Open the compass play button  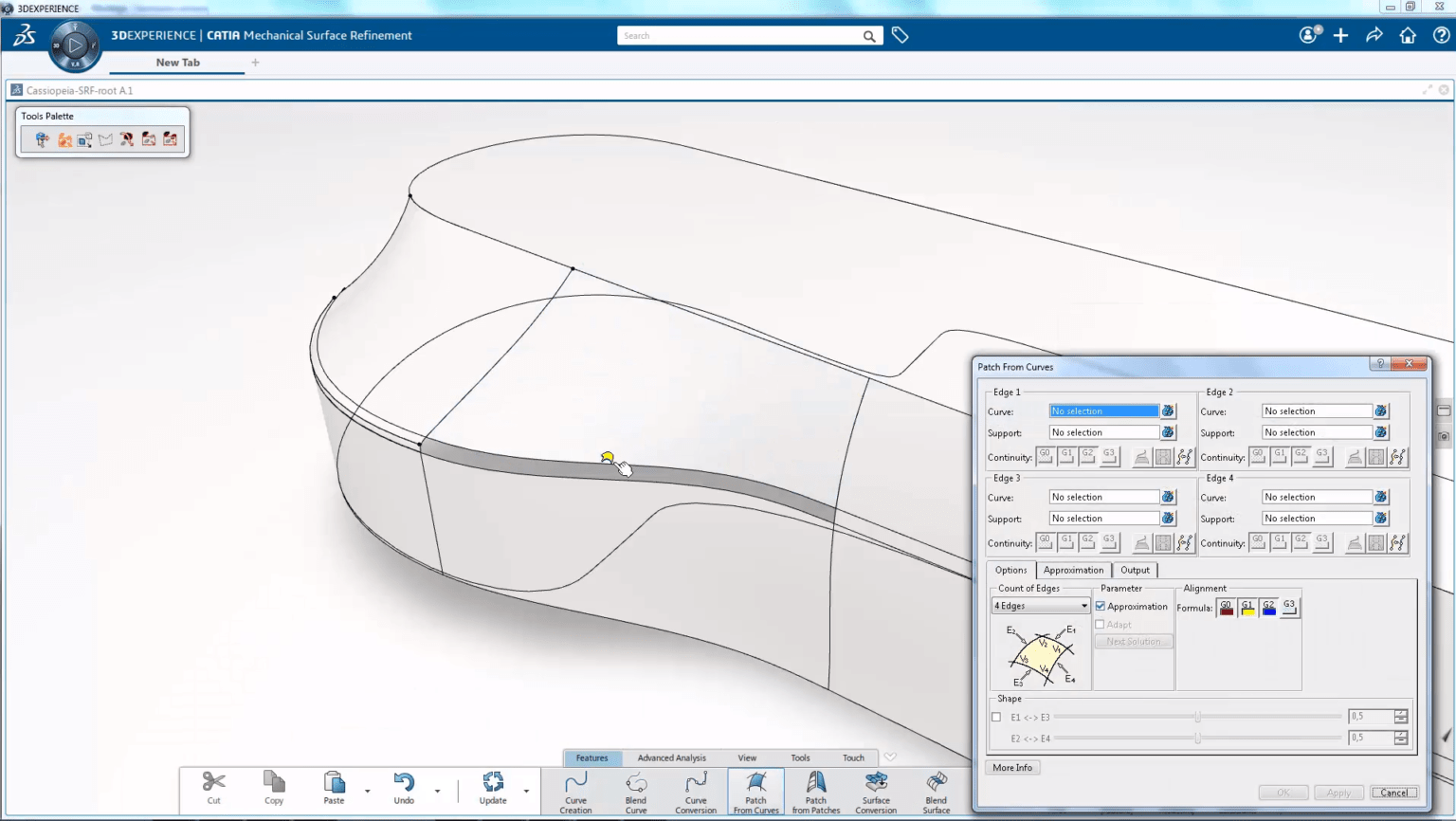coord(75,45)
